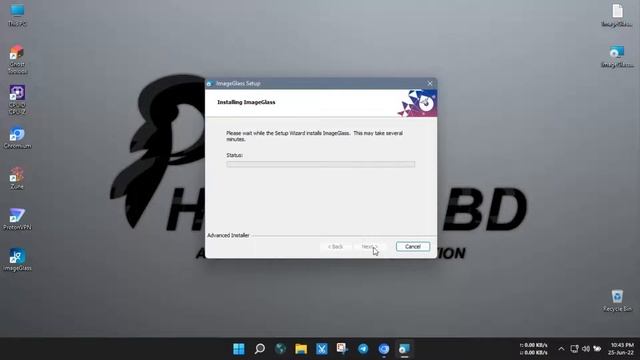Open the This PC desktop icon
Screen dimensions: 640x360
[x=17, y=16]
